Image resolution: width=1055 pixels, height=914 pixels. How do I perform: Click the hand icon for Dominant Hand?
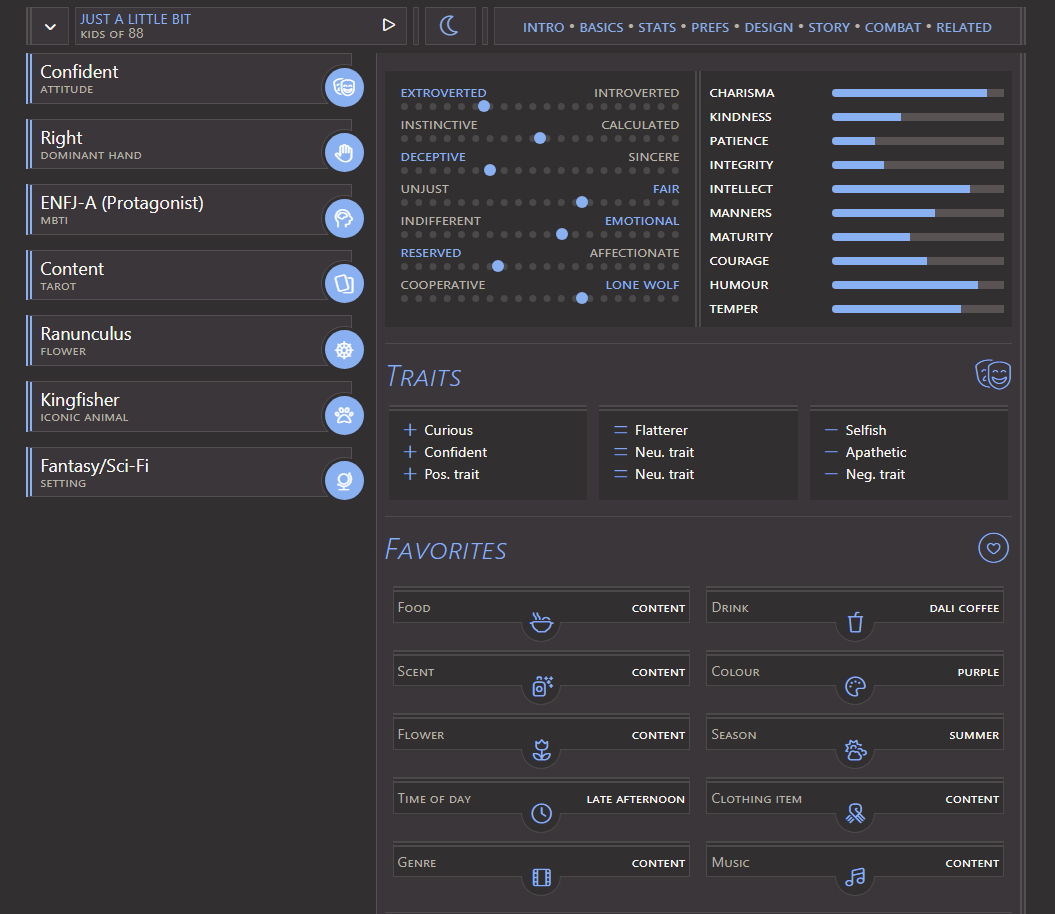[344, 153]
